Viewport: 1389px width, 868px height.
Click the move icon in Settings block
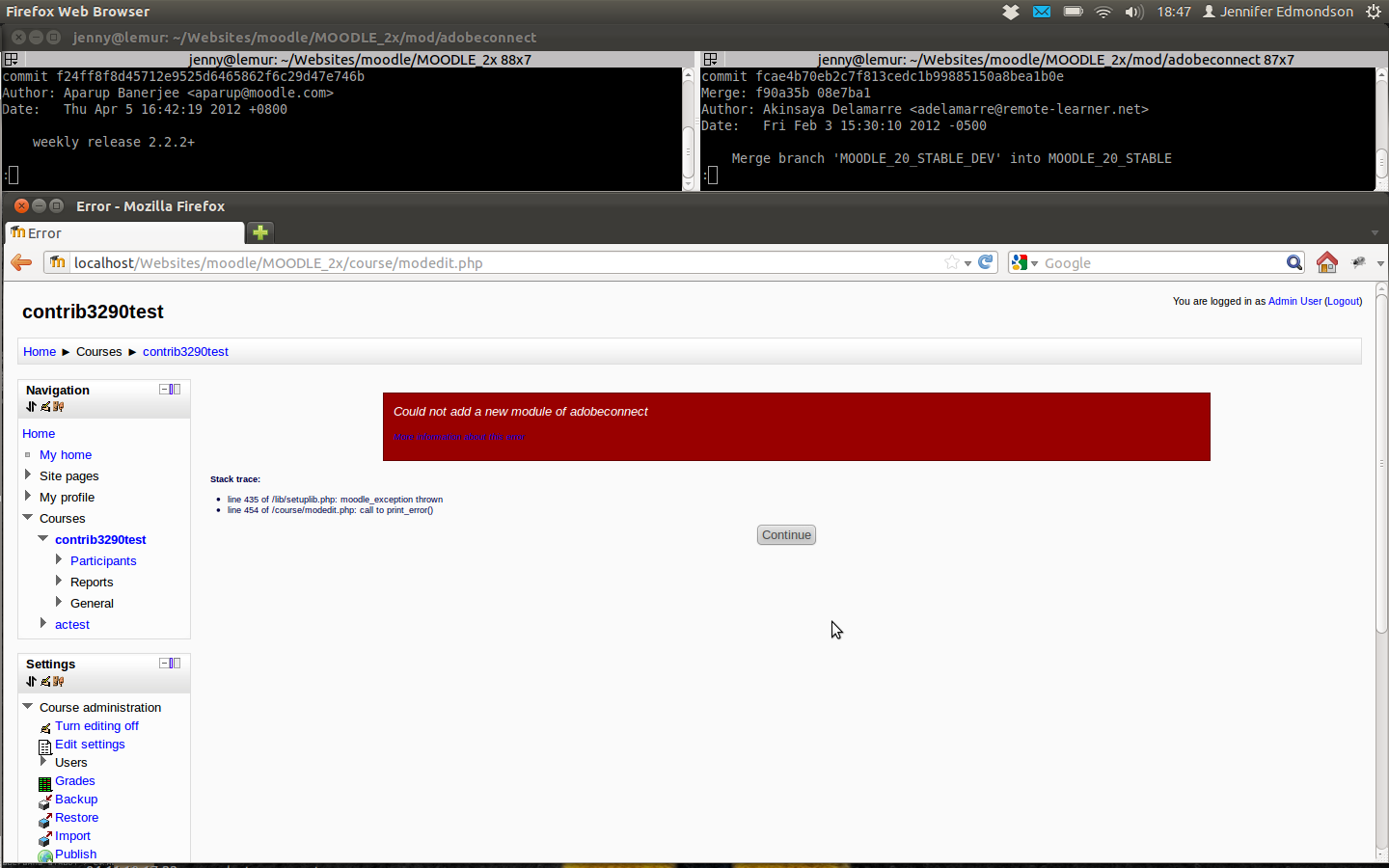pyautogui.click(x=31, y=682)
